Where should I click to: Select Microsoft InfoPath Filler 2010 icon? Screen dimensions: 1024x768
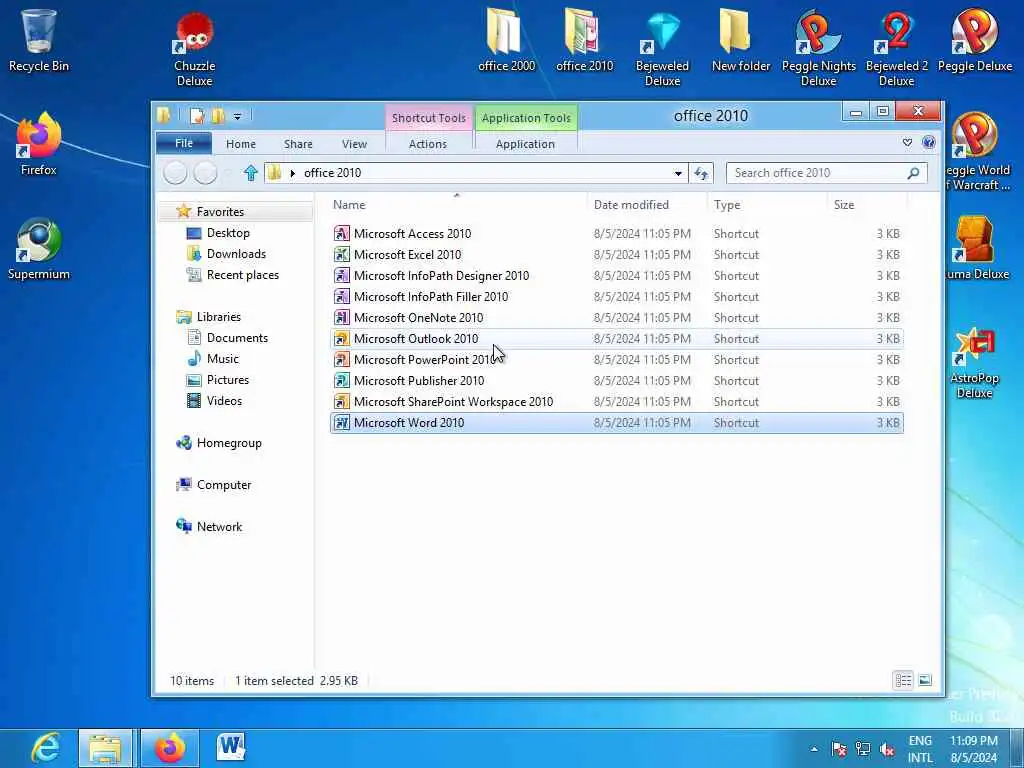click(x=342, y=296)
